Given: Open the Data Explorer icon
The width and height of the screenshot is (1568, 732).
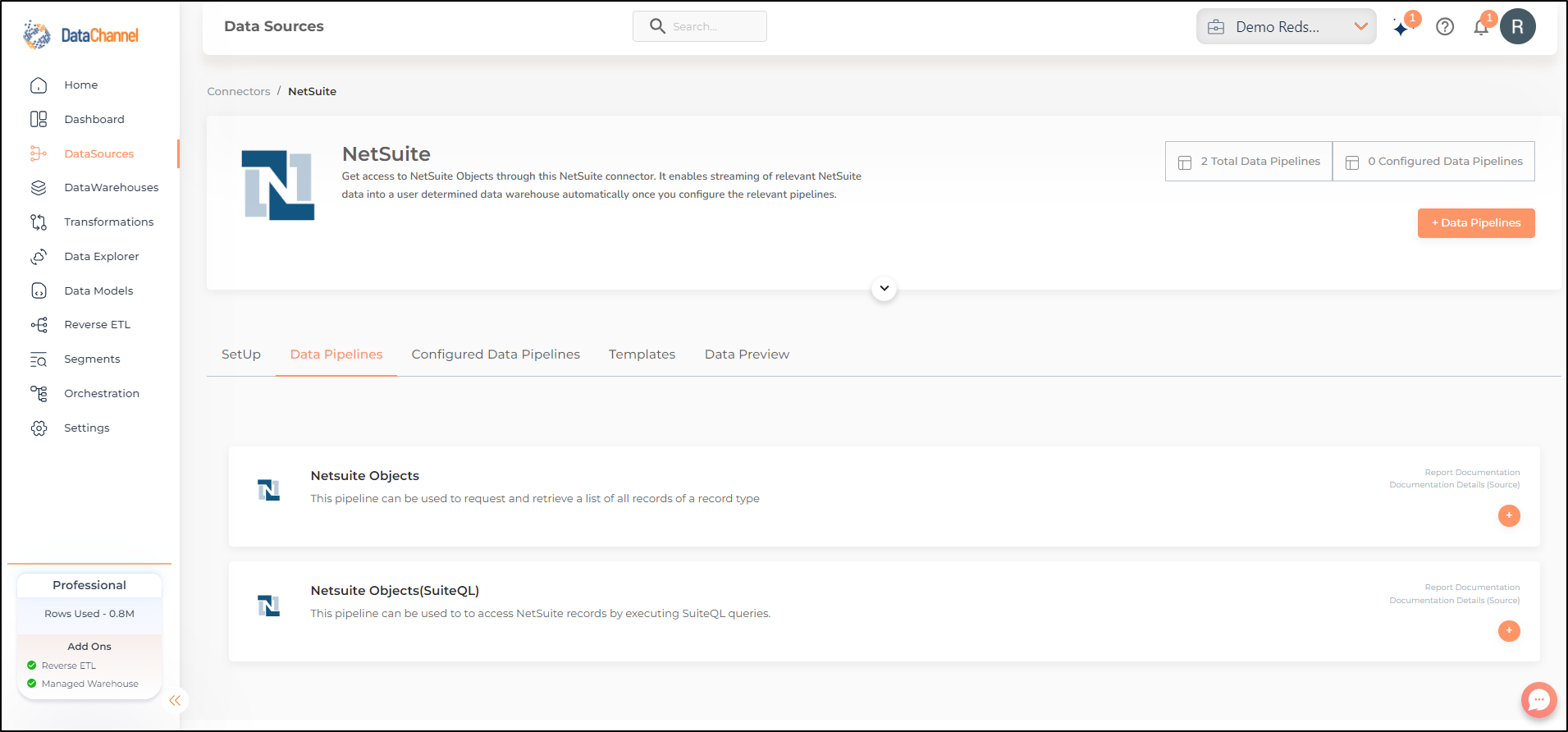Looking at the screenshot, I should [x=39, y=257].
